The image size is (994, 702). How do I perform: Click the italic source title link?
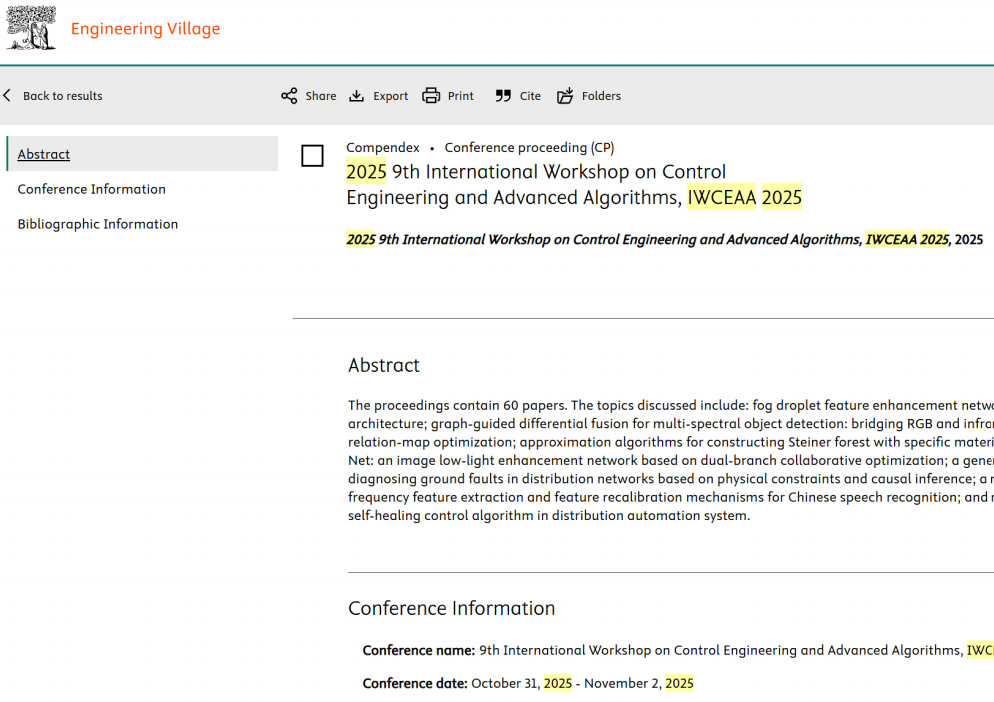tap(648, 240)
